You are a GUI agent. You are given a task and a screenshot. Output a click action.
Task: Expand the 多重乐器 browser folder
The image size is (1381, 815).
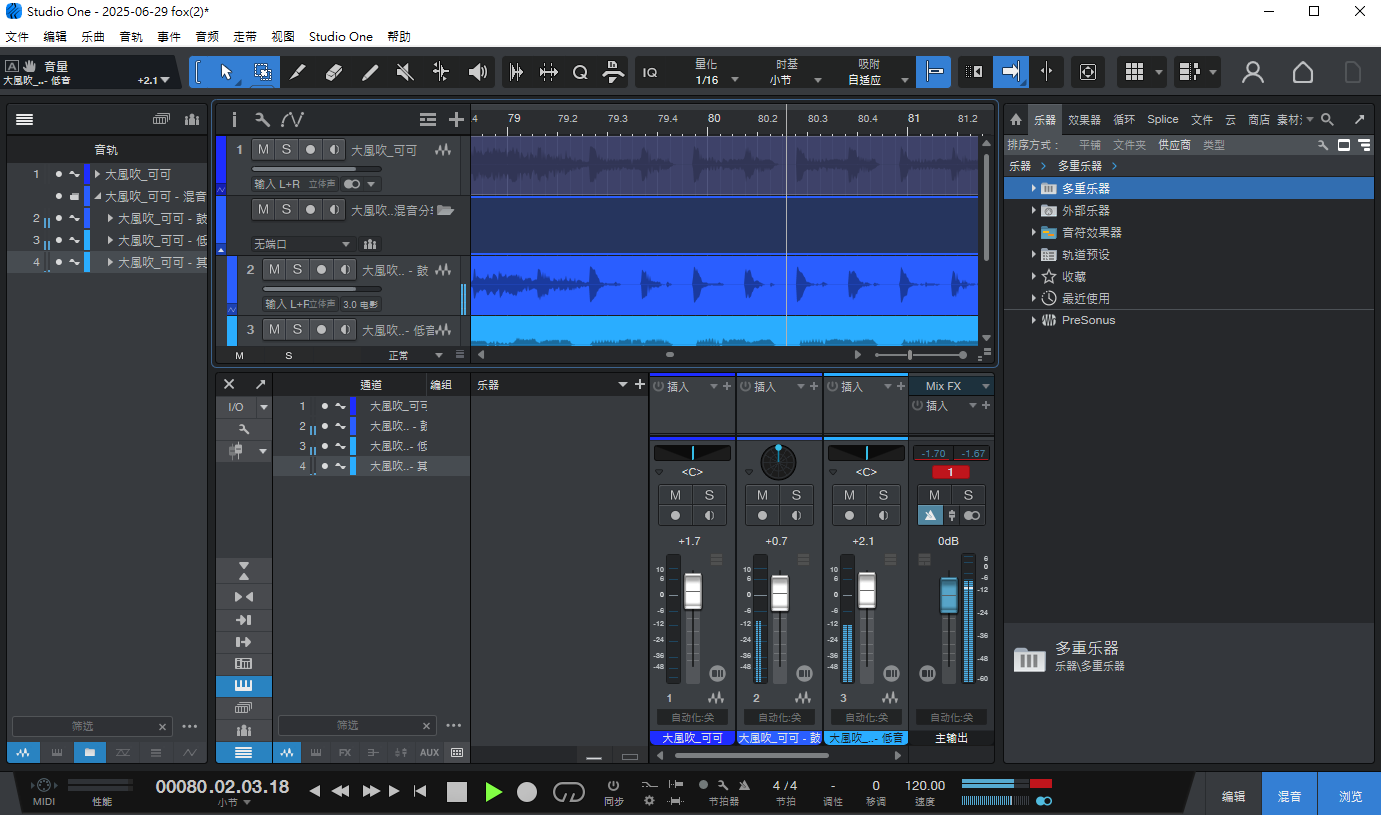tap(1034, 188)
